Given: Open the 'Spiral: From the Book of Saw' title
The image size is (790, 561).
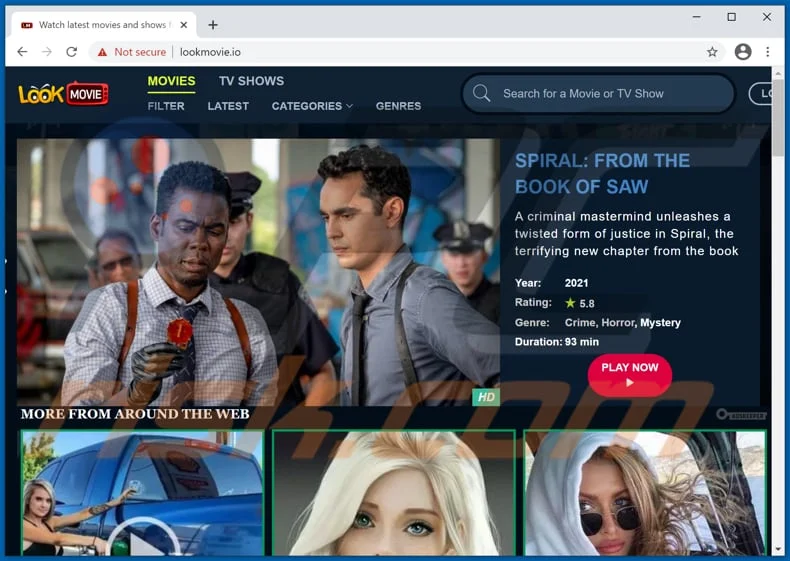Looking at the screenshot, I should [602, 173].
